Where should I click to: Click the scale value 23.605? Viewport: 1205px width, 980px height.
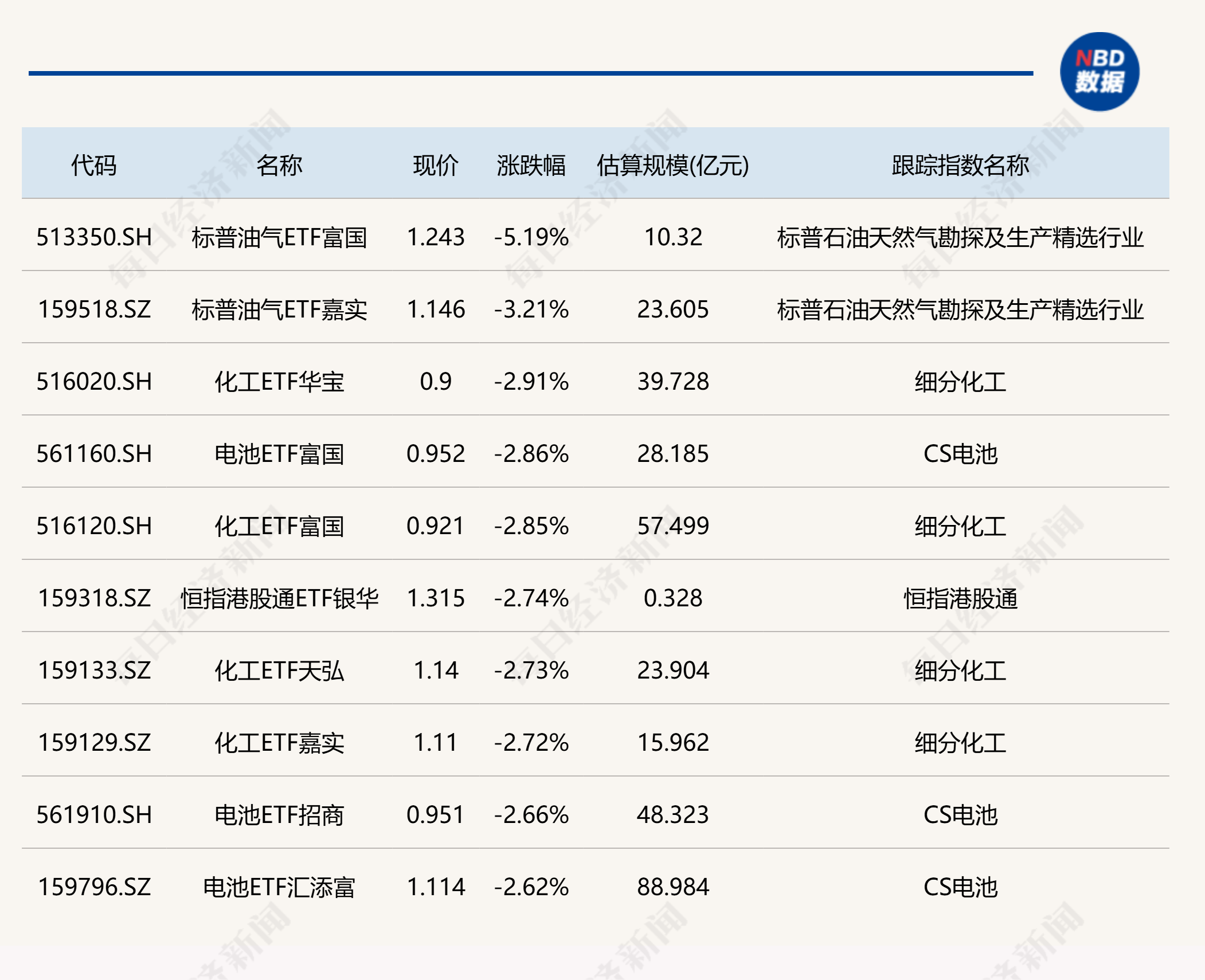tap(673, 309)
